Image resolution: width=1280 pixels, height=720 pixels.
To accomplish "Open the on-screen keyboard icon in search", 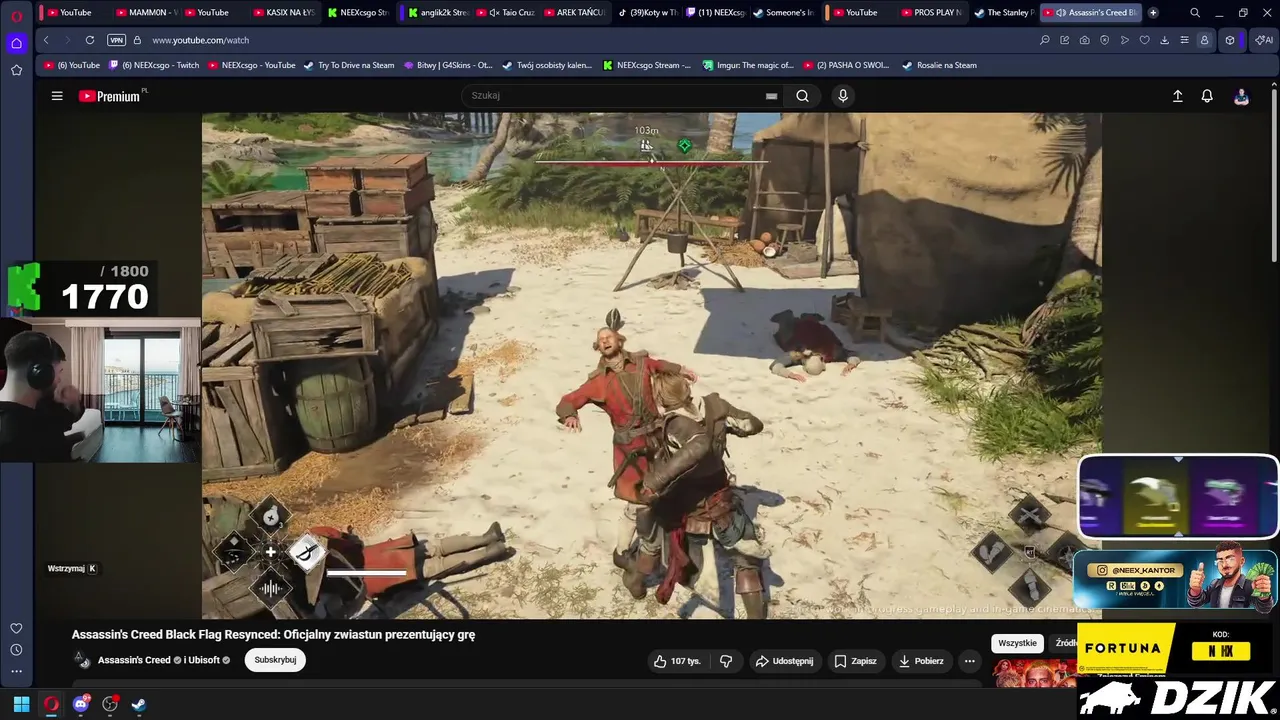I will (x=771, y=96).
